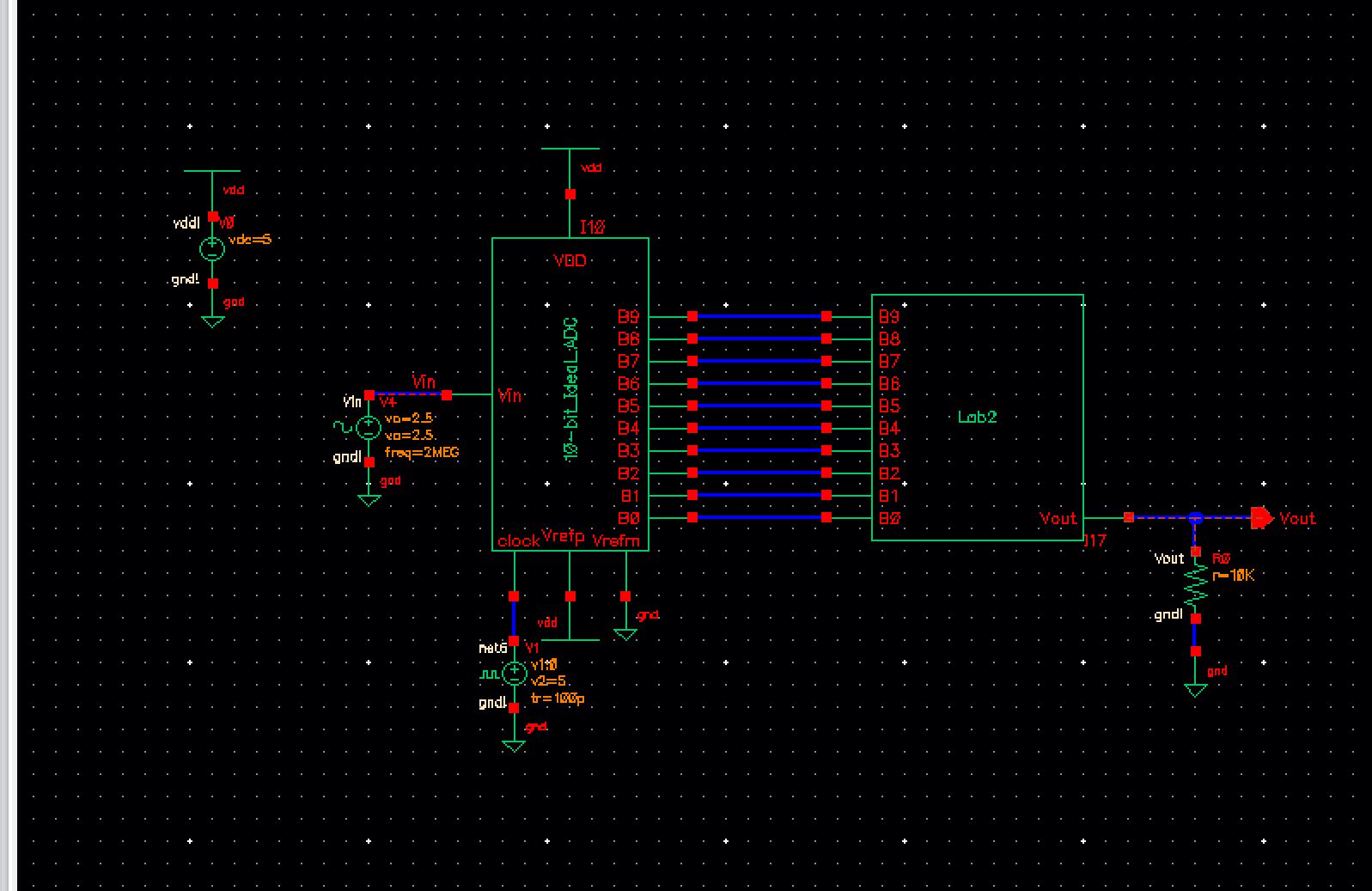Viewport: 1372px width, 891px height.
Task: Click the 10-bit_Ideal_ADC block name
Action: [570, 389]
